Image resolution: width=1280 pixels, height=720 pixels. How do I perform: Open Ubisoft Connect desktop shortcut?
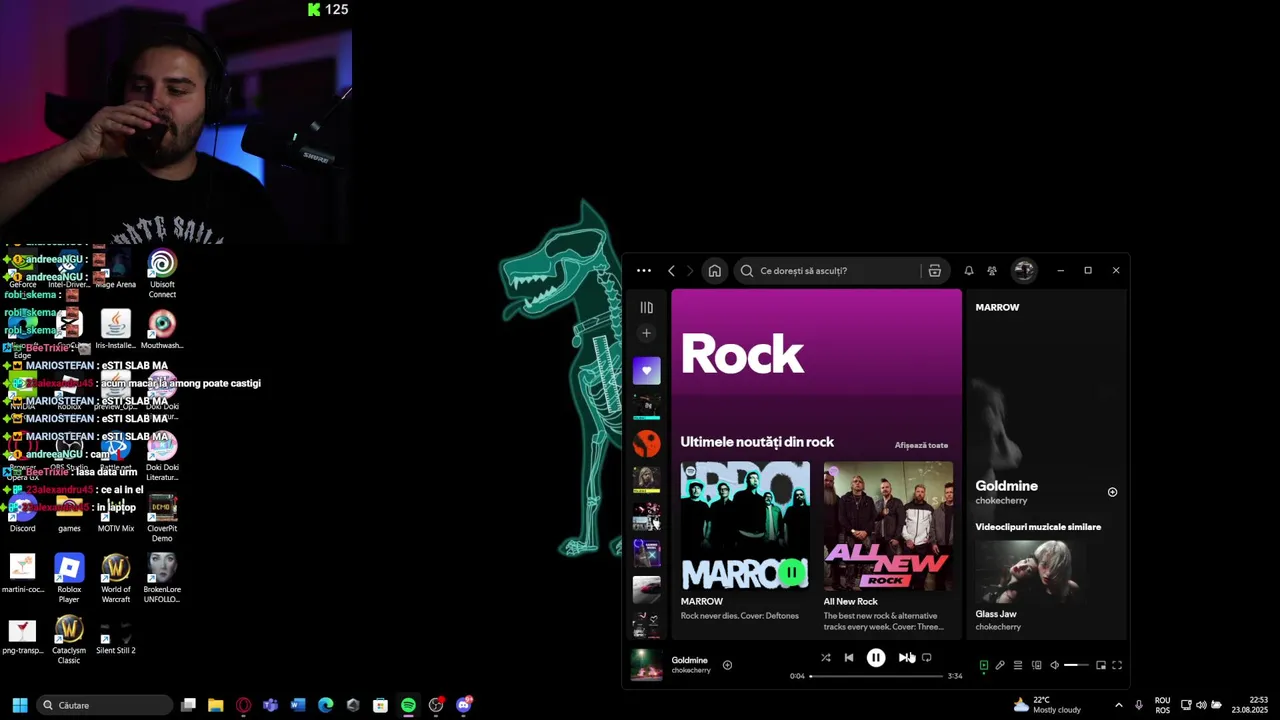[x=162, y=274]
